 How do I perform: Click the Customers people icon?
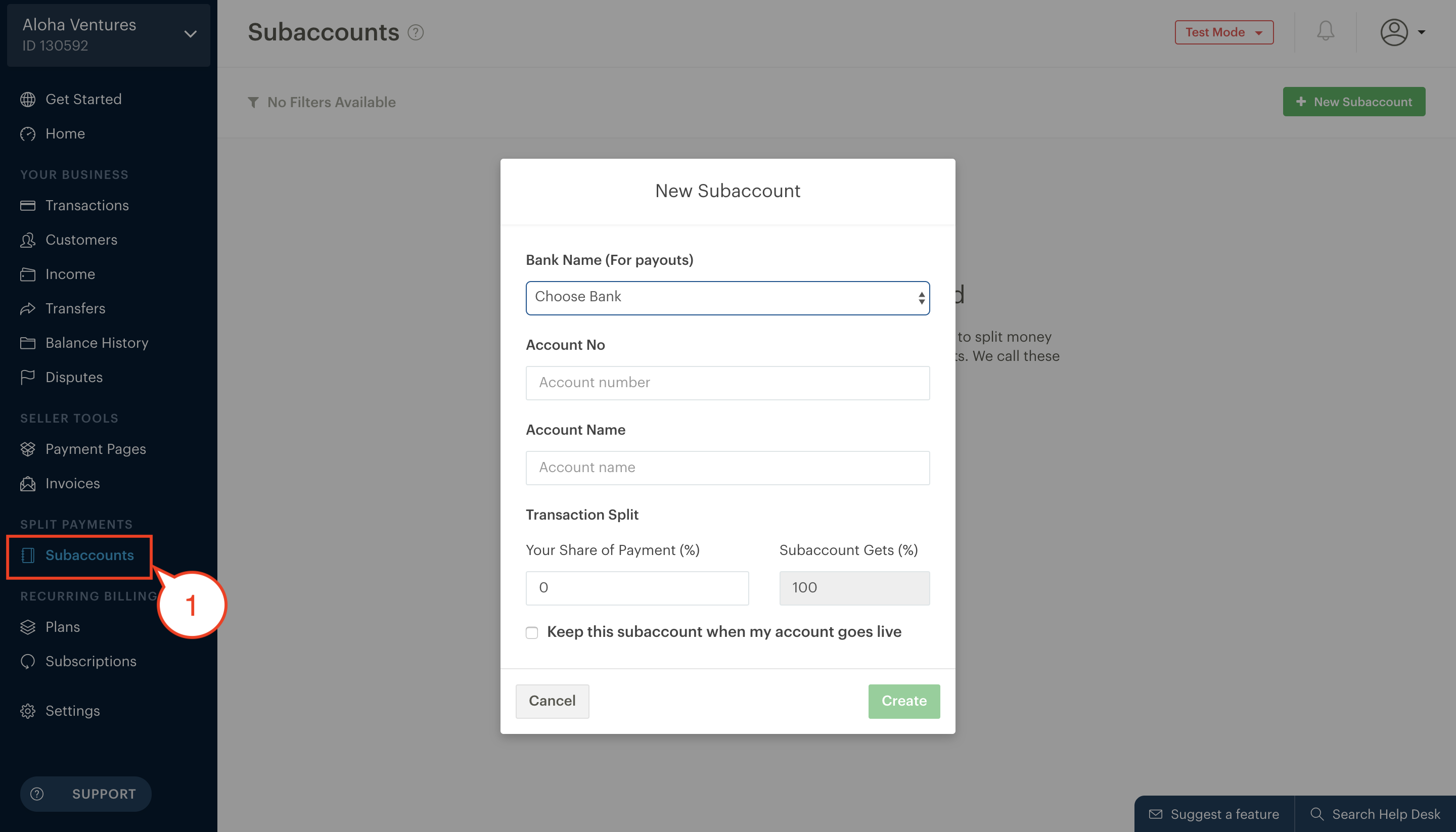27,240
